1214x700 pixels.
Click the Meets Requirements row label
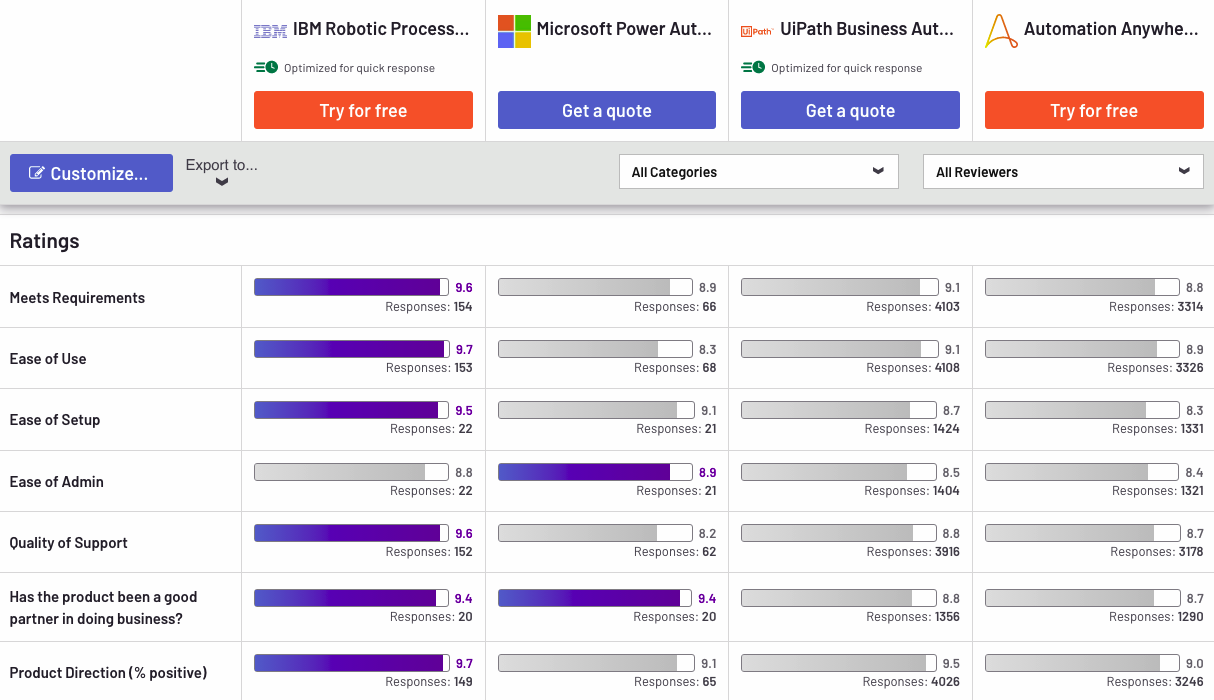pyautogui.click(x=77, y=297)
